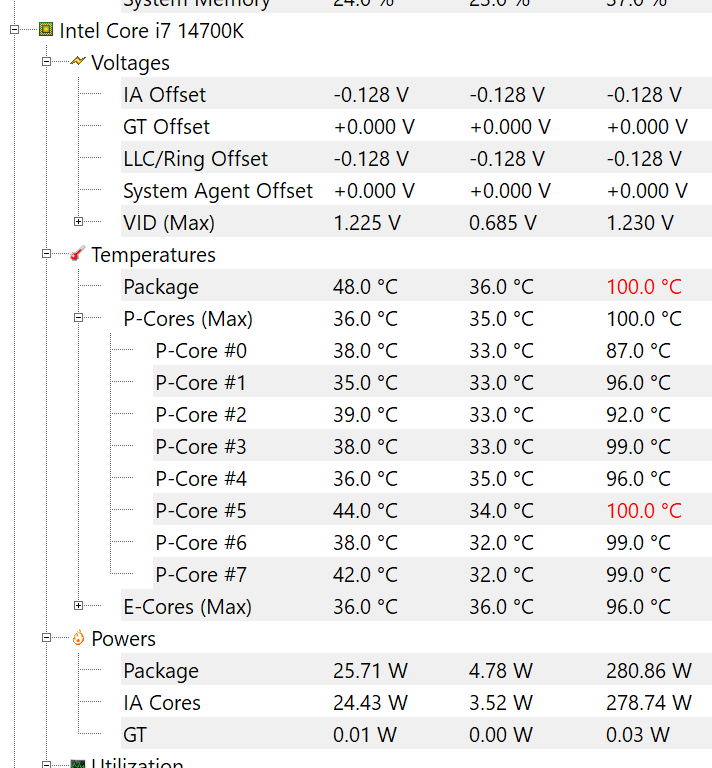
Task: Click the Powers flame icon
Action: [x=78, y=638]
